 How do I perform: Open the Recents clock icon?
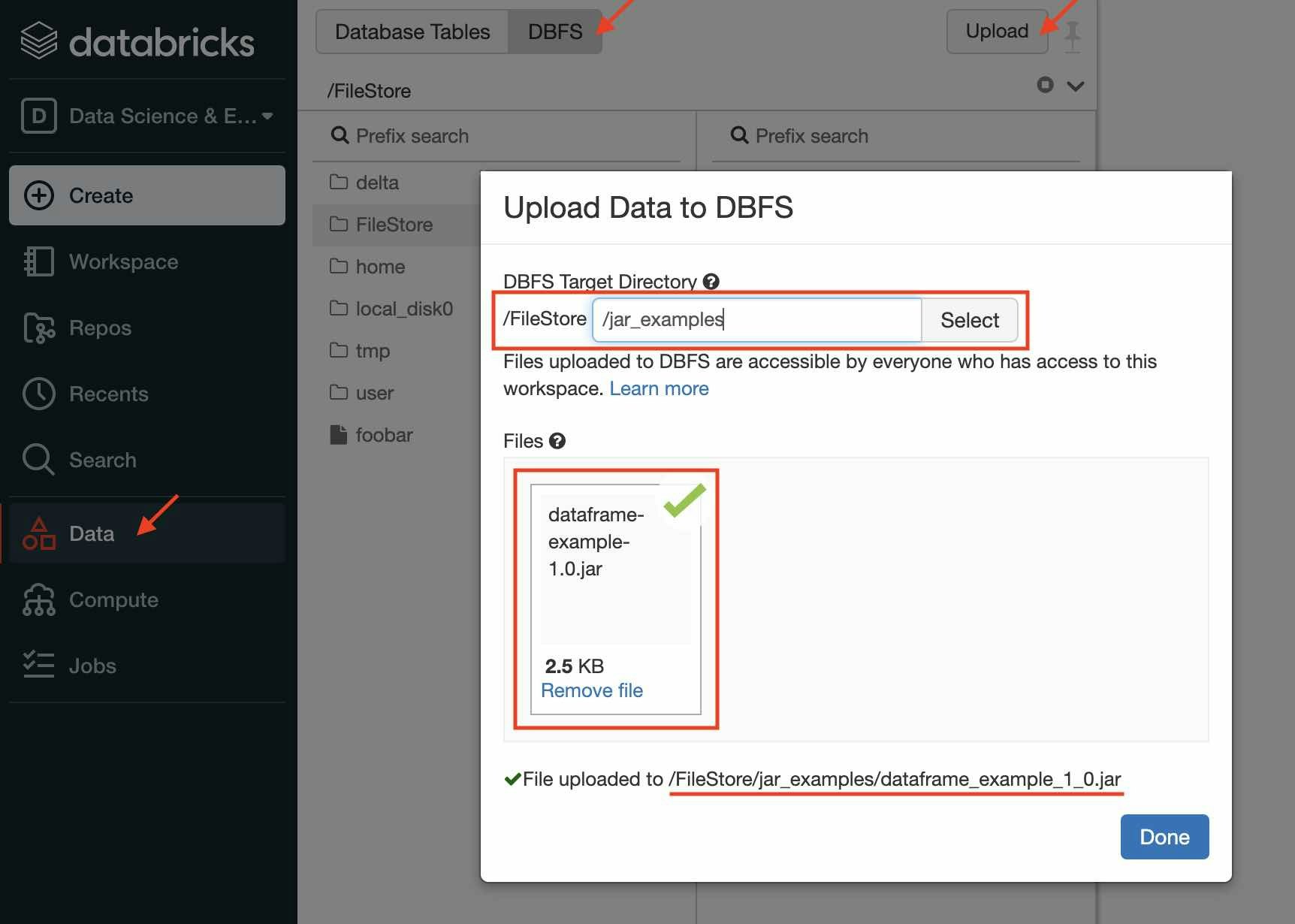click(x=39, y=394)
